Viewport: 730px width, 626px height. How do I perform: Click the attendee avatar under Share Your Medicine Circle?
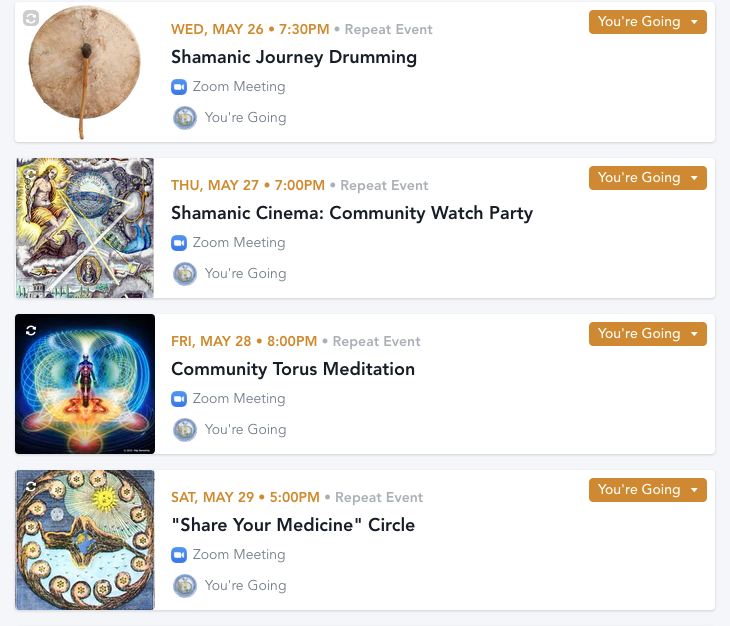click(184, 586)
